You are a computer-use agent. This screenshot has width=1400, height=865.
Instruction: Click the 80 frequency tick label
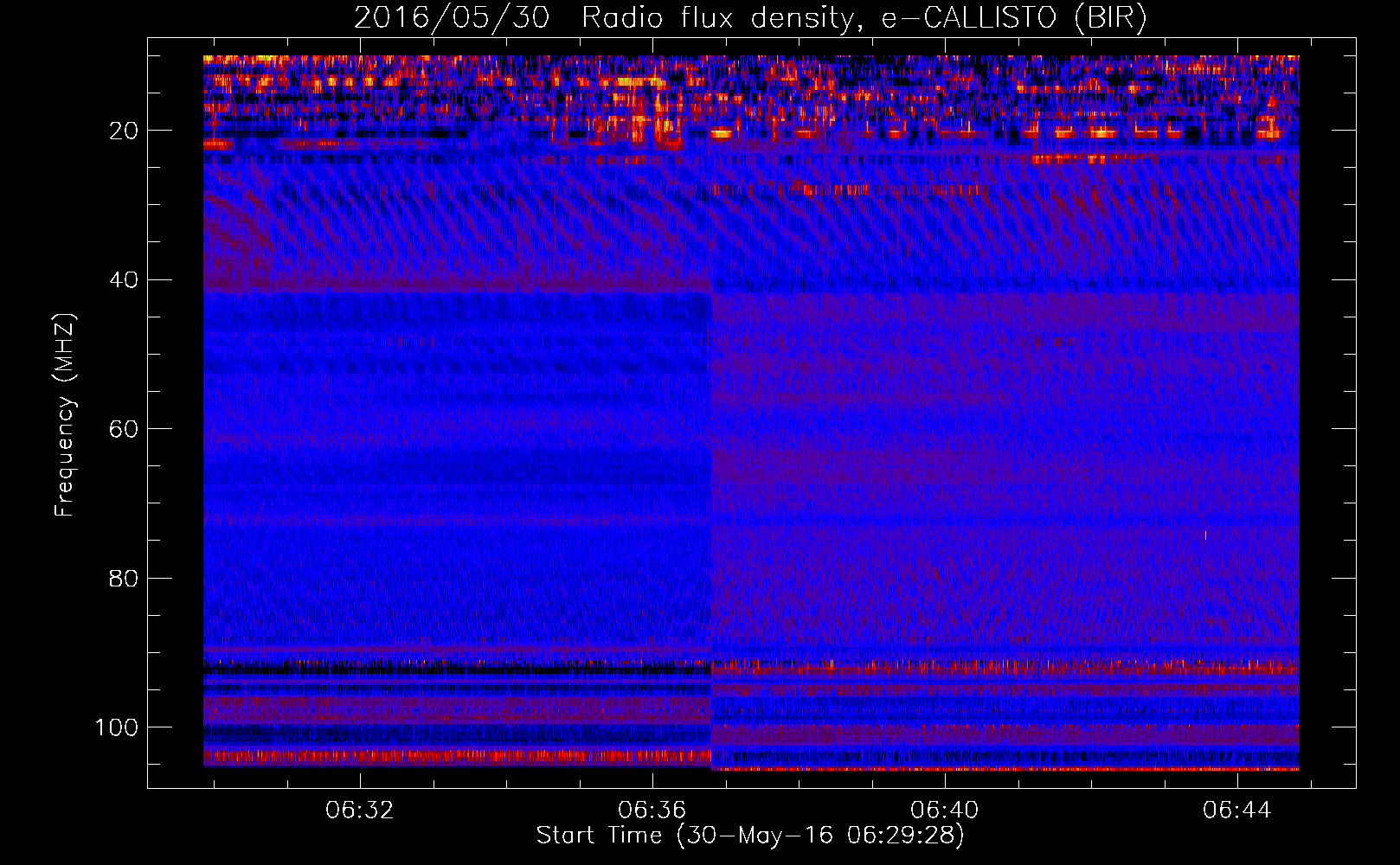click(124, 578)
